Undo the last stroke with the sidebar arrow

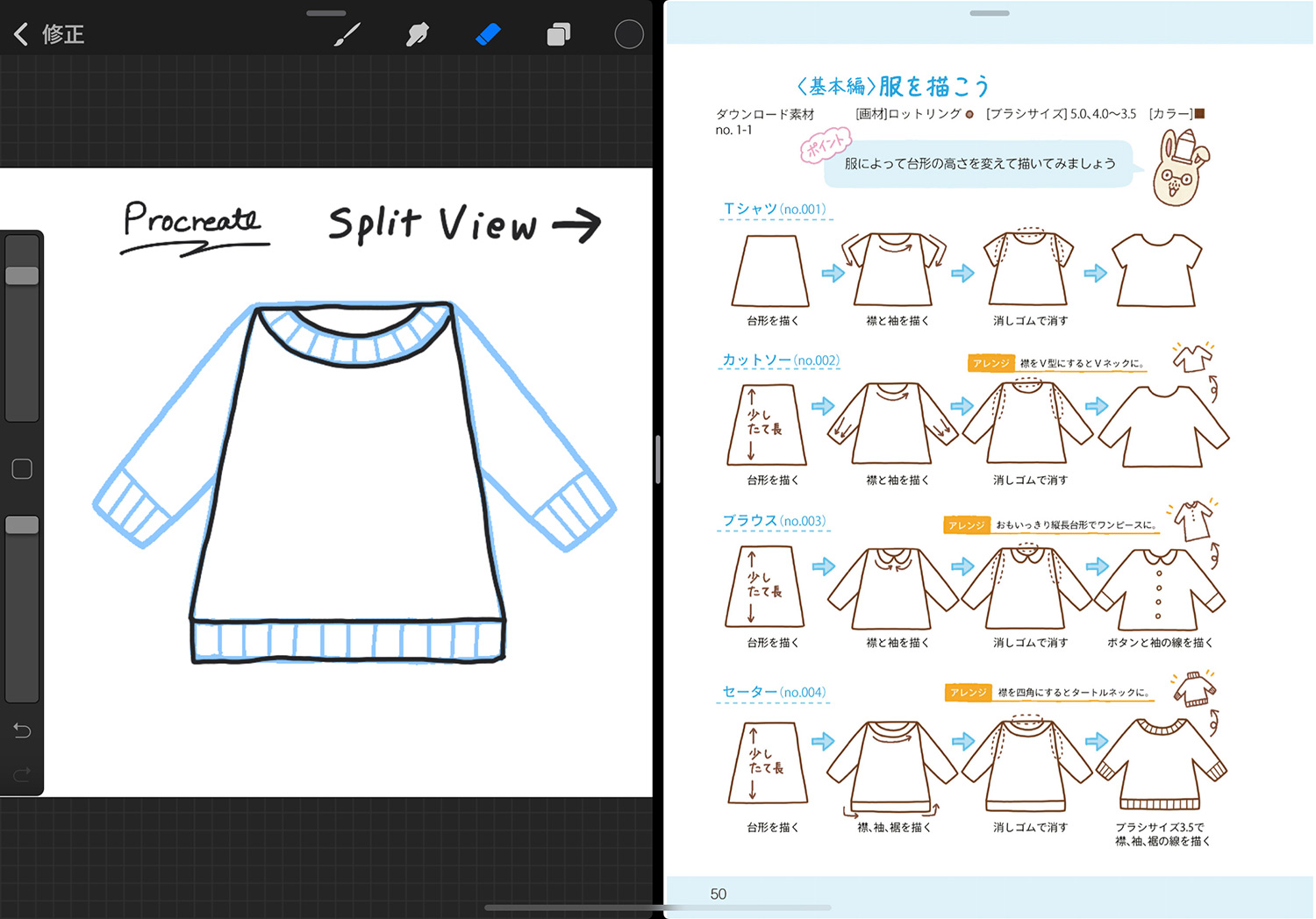22,730
